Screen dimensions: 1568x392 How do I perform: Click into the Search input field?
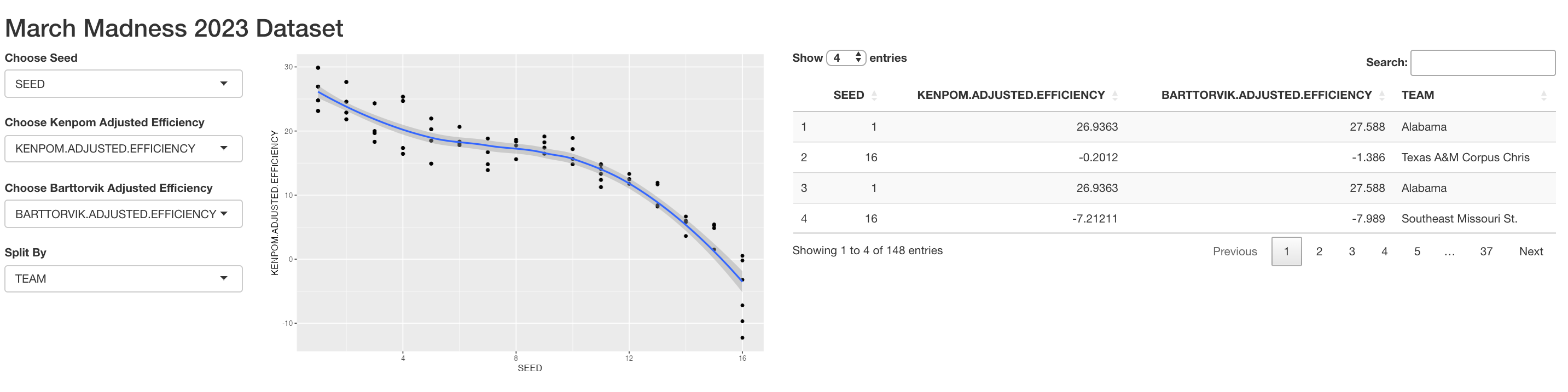point(1483,63)
